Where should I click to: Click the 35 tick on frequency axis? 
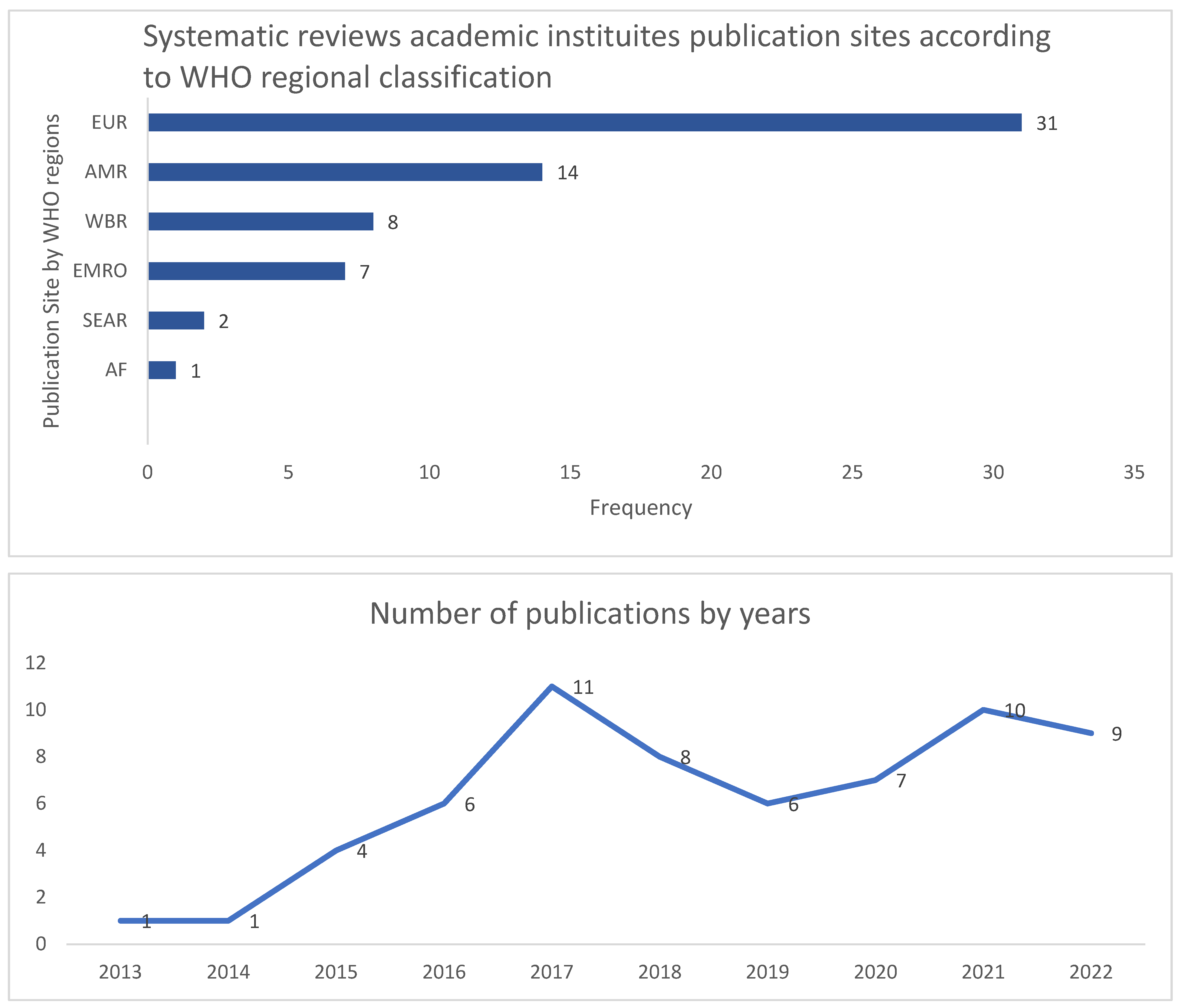click(1134, 472)
